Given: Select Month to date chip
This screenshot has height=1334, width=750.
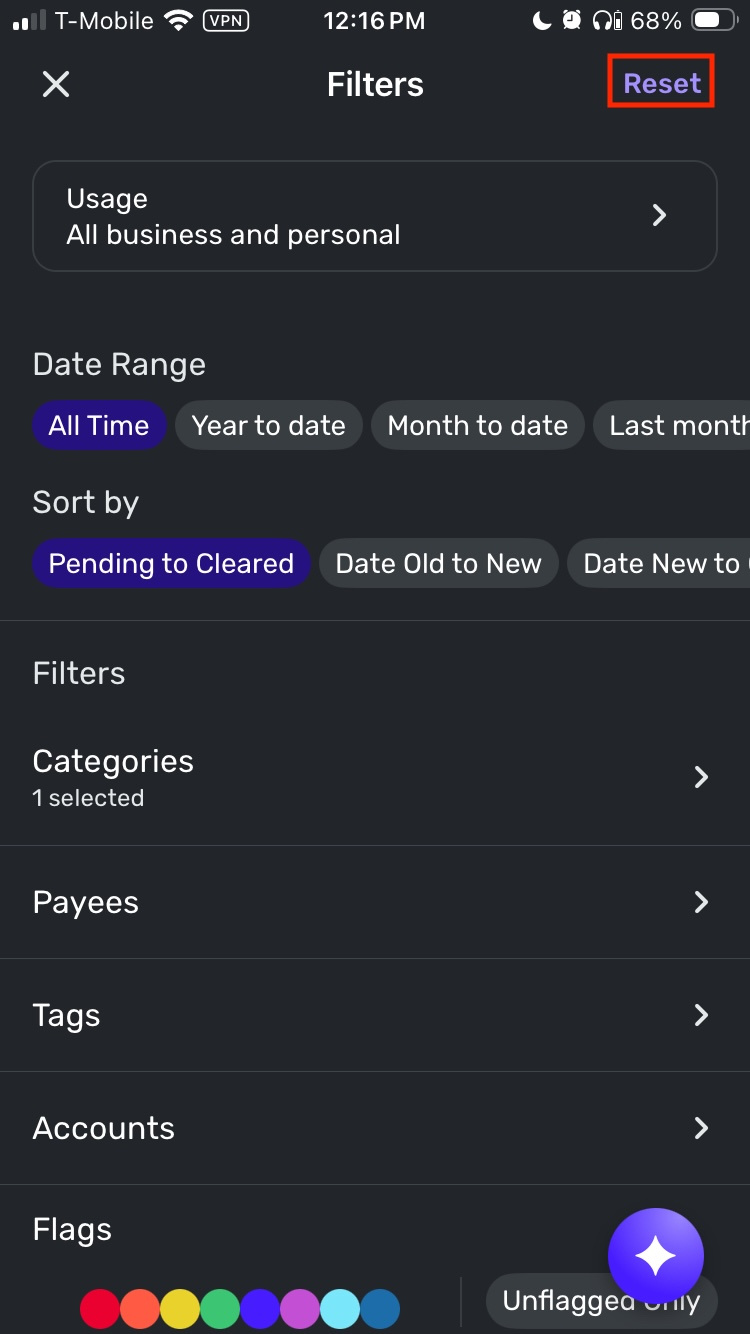Looking at the screenshot, I should tap(477, 426).
